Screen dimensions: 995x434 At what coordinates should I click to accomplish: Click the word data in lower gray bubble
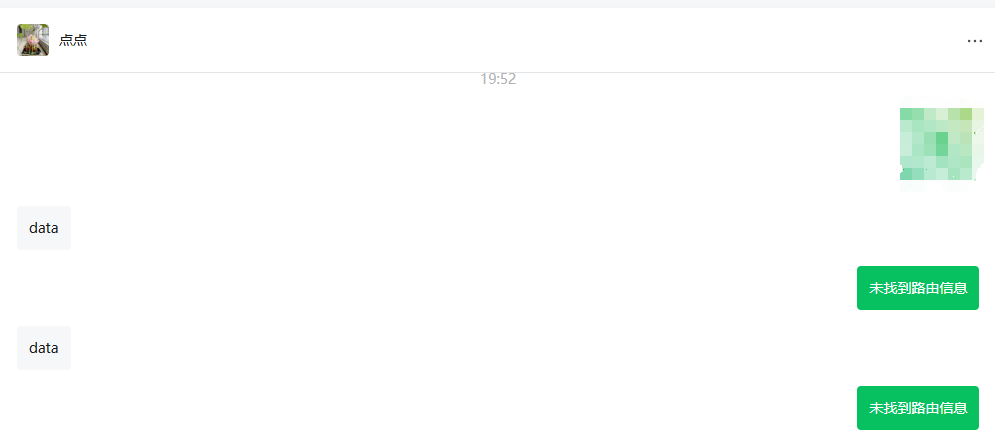point(44,348)
